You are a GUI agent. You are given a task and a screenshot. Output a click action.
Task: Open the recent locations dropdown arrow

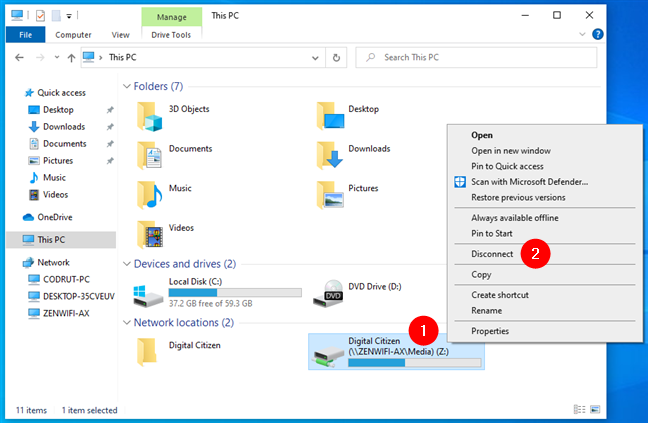57,57
